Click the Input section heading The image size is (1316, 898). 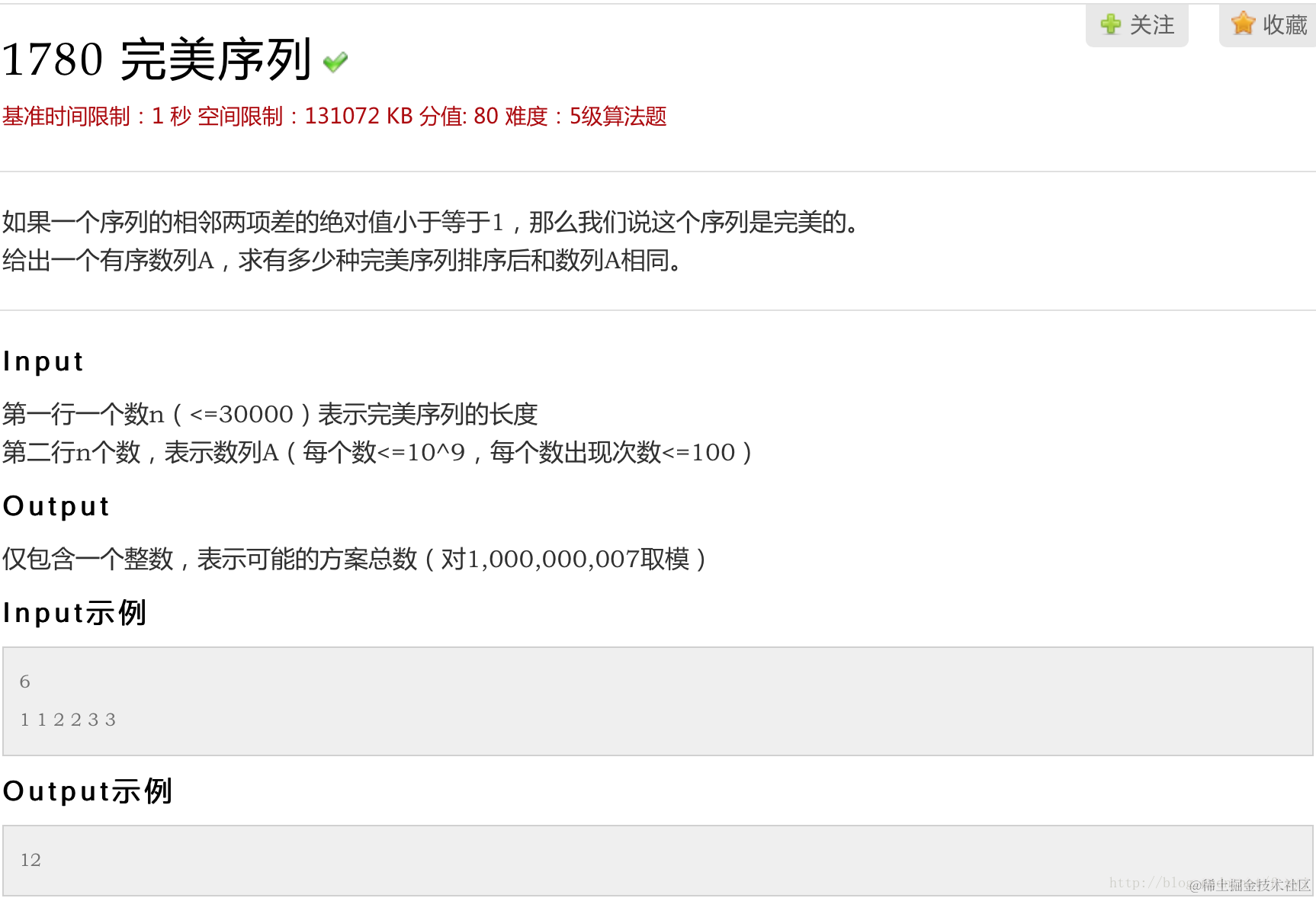pyautogui.click(x=43, y=361)
